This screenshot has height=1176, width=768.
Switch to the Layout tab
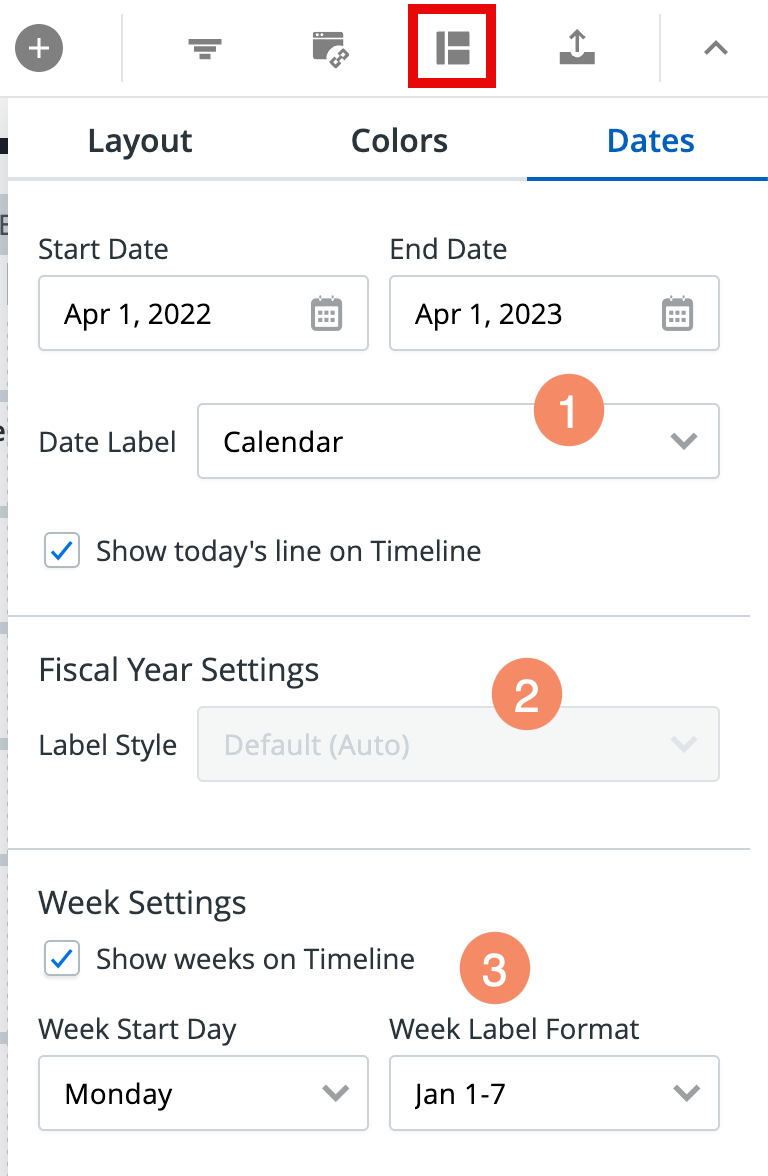click(x=139, y=140)
